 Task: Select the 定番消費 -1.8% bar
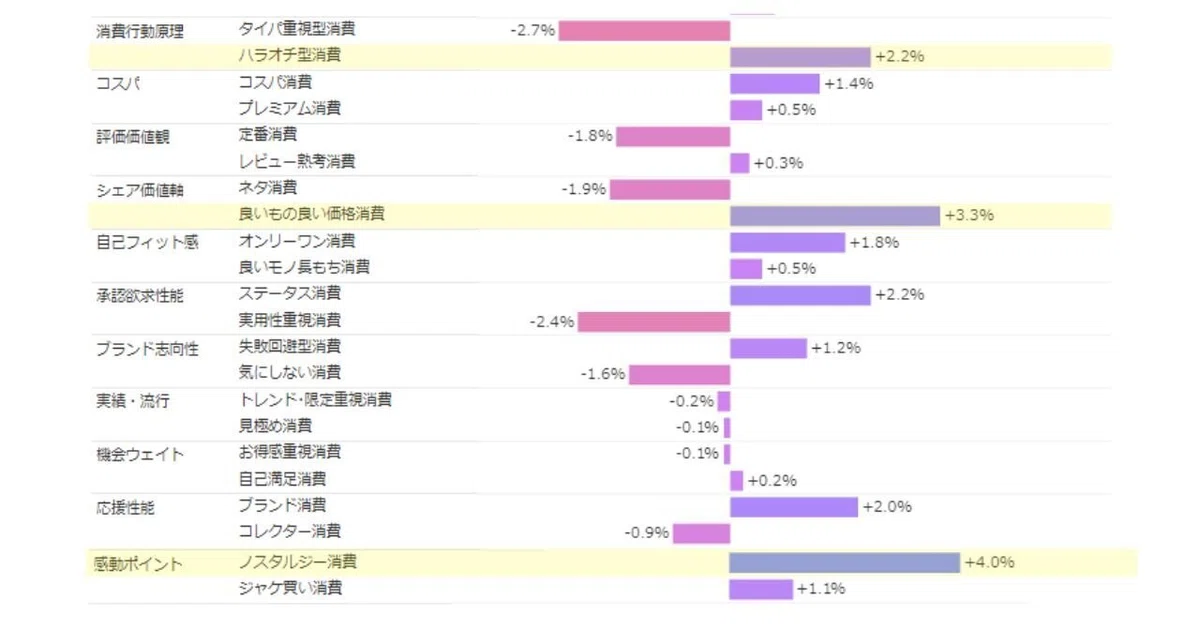[x=674, y=136]
